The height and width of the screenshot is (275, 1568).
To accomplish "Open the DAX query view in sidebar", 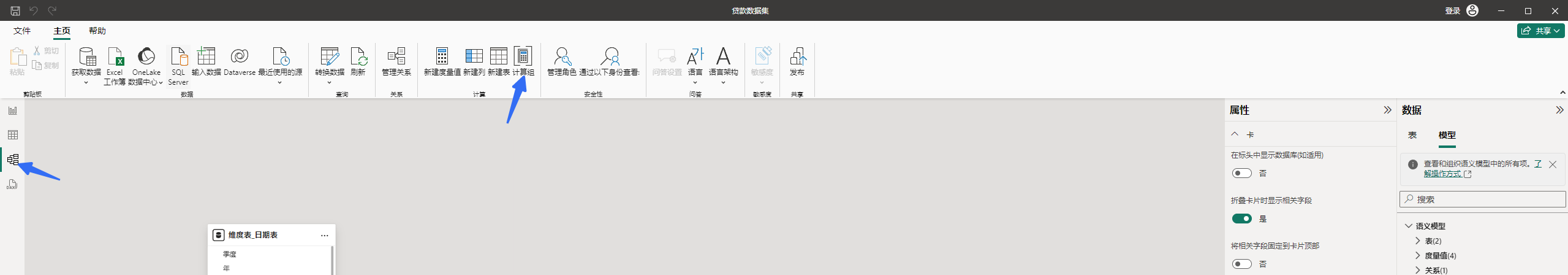I will click(x=13, y=184).
